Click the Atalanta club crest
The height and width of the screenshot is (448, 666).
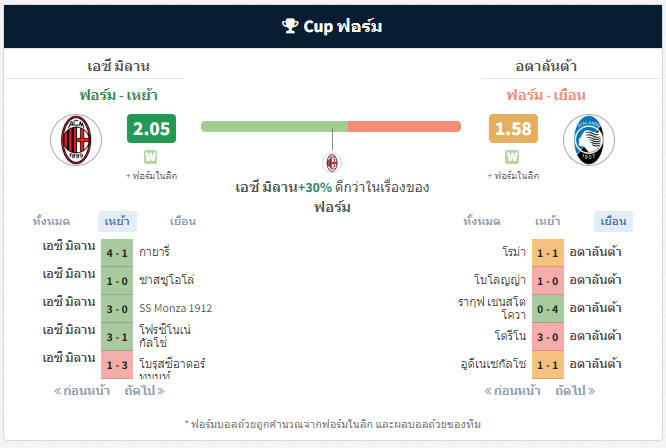pos(589,140)
